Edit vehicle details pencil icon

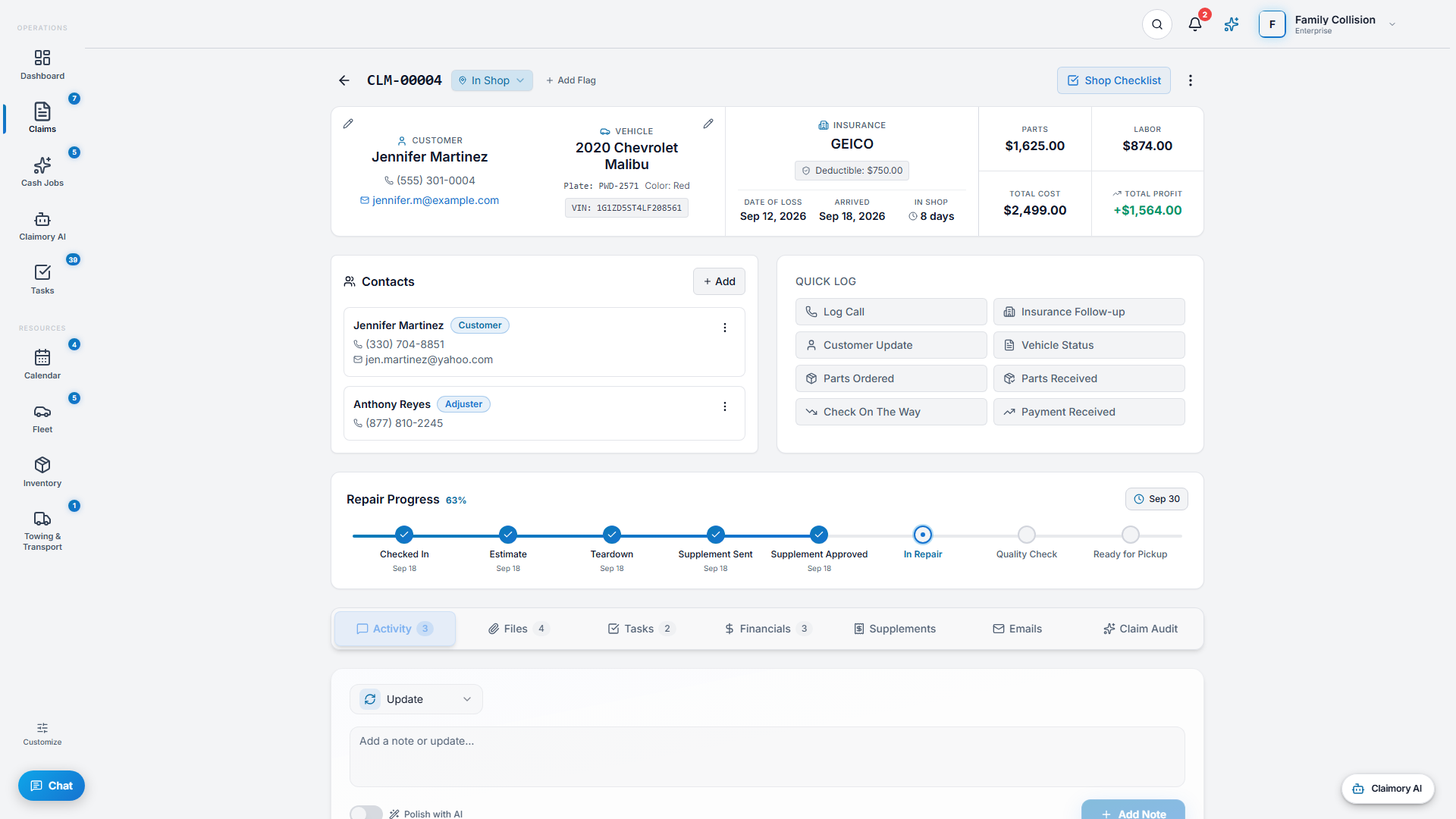[708, 124]
